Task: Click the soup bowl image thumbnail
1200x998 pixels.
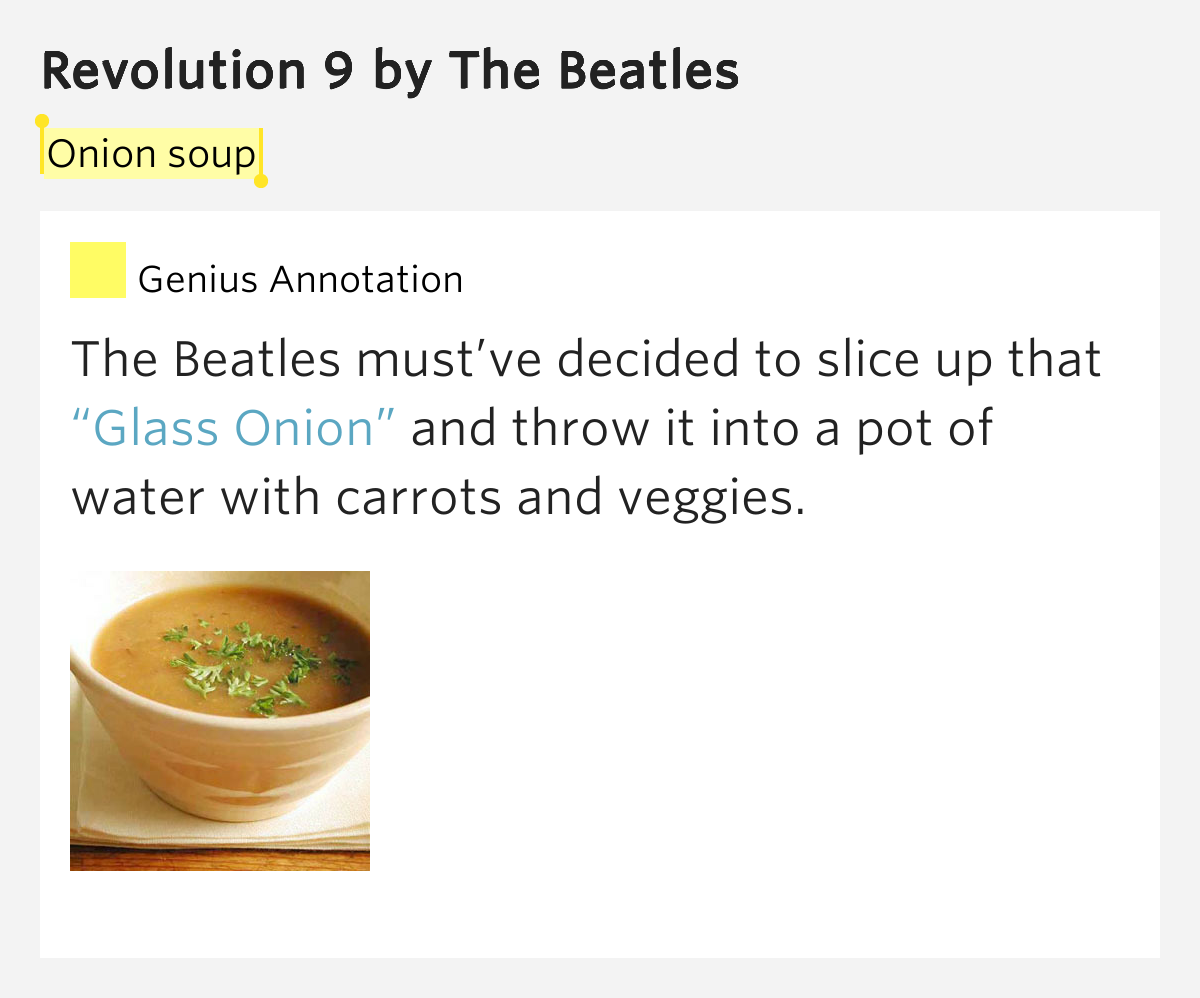Action: [x=222, y=720]
